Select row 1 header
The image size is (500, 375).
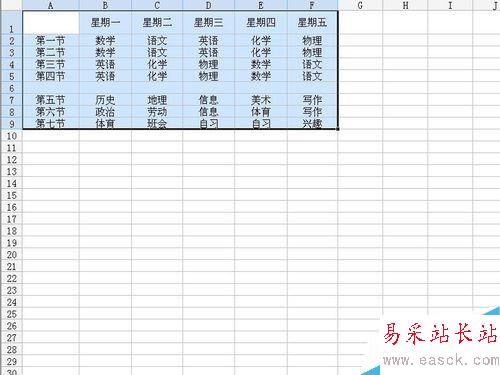11,23
